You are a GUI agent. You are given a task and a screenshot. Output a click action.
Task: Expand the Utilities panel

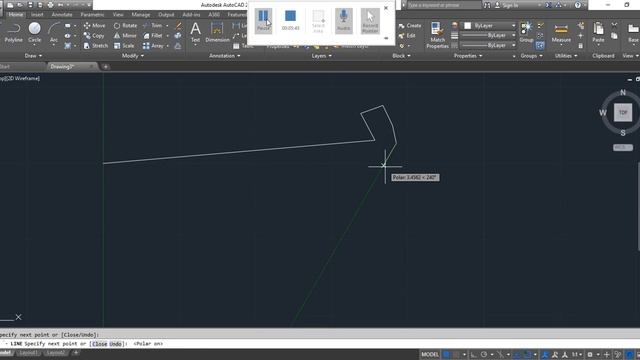pos(566,56)
